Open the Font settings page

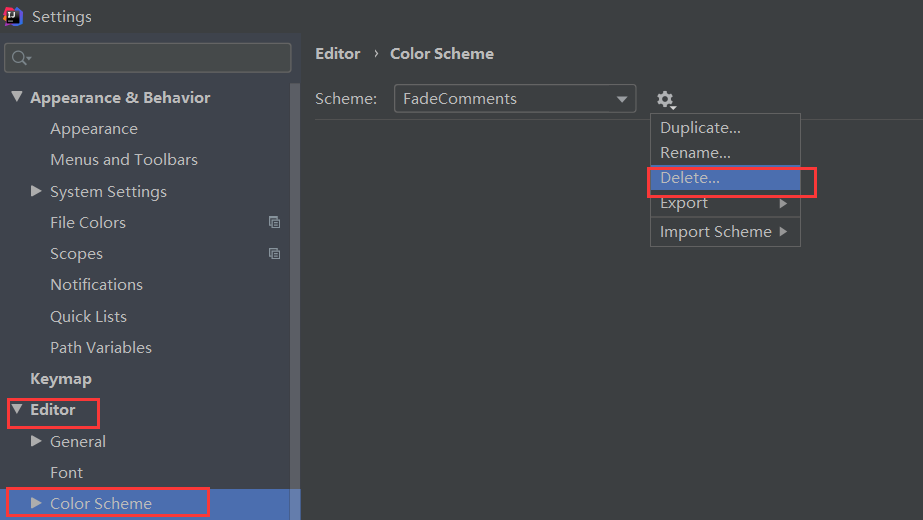66,472
